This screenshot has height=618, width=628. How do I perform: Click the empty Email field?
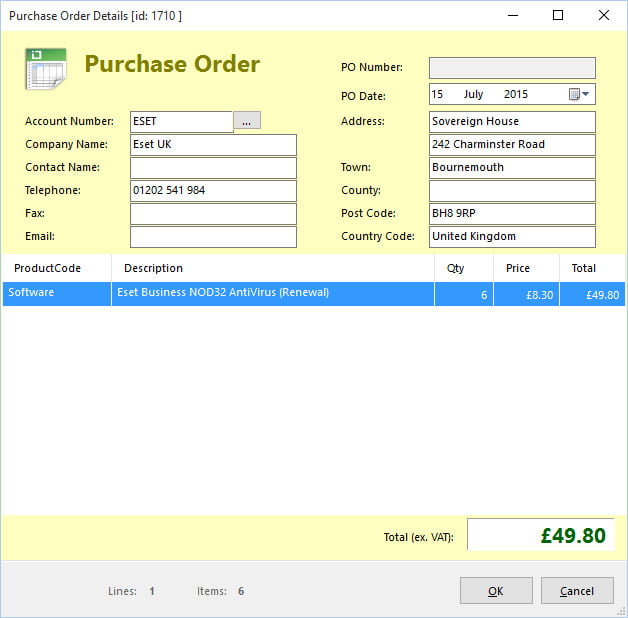tap(213, 237)
